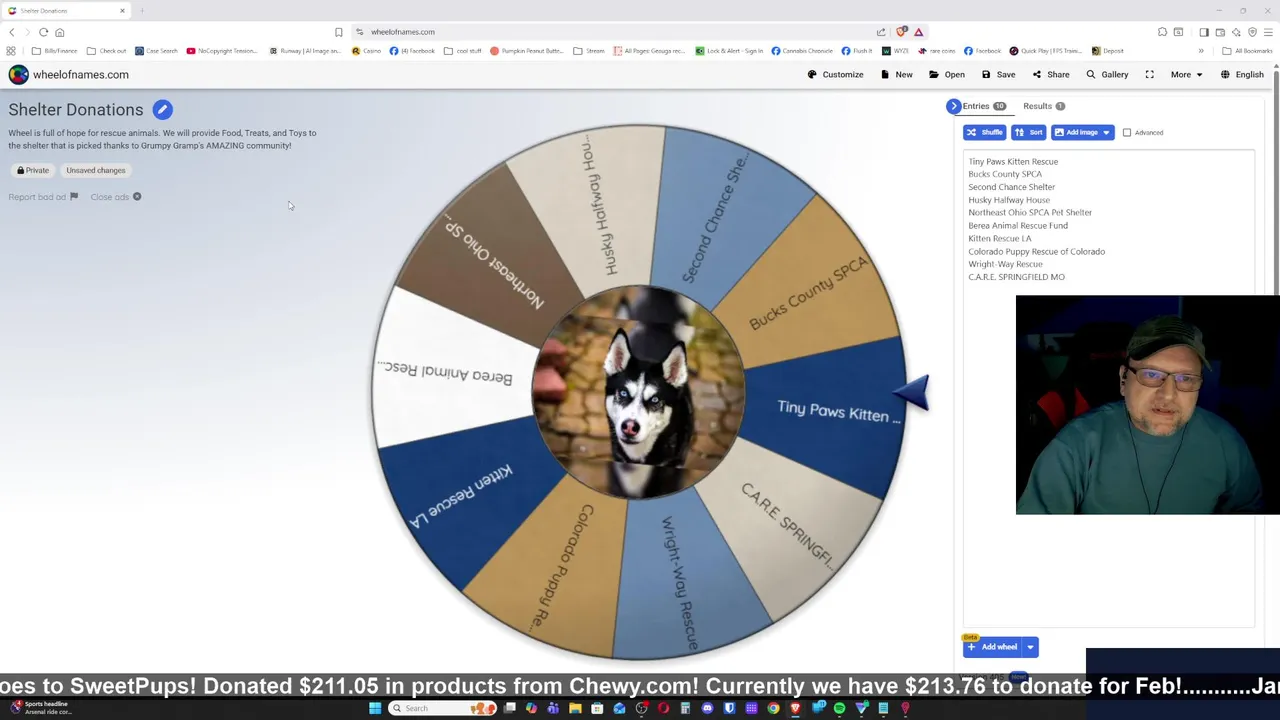Edit the Shelter Donations title with pencil icon

[x=162, y=109]
